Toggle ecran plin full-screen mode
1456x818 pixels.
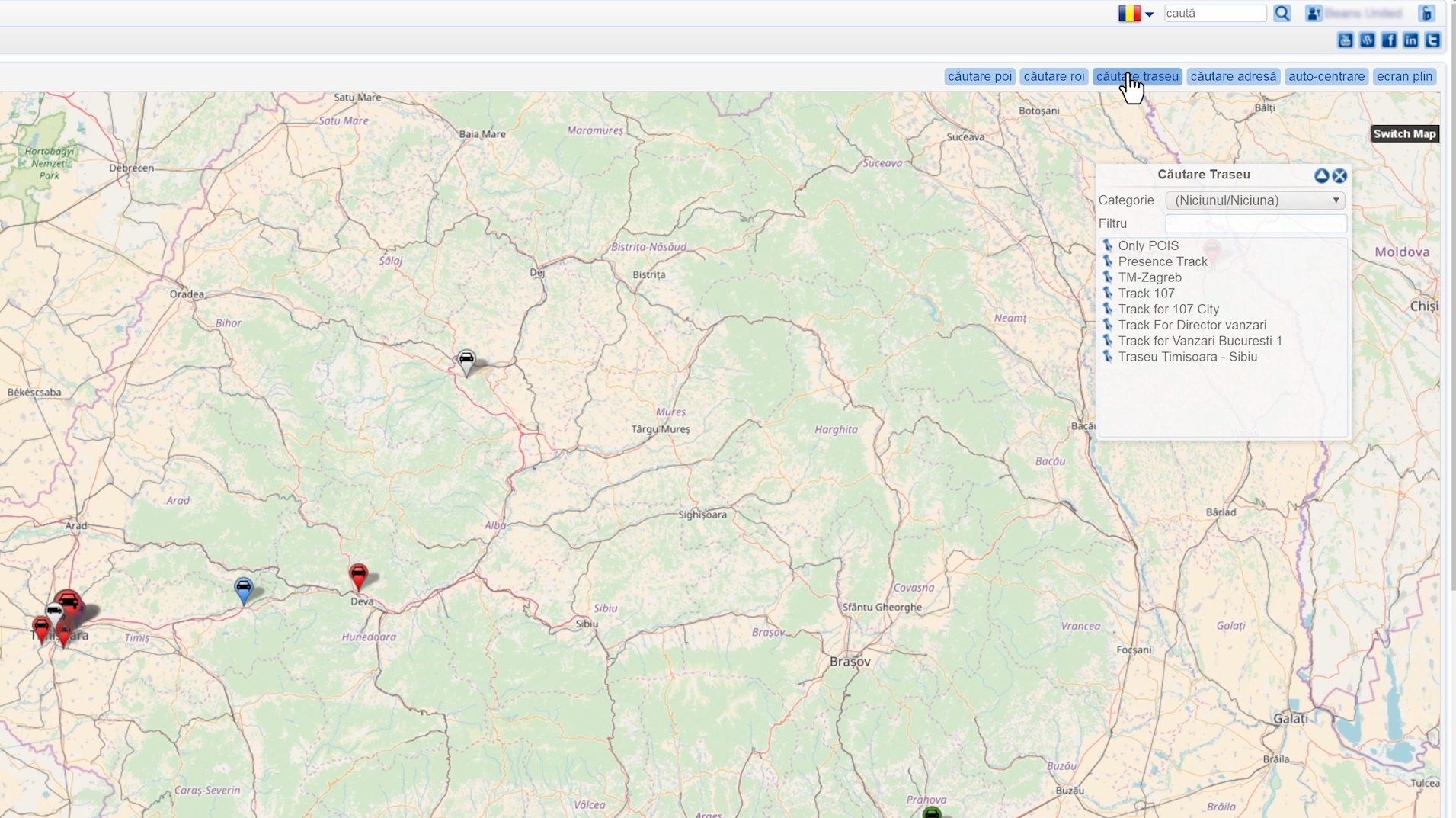[x=1404, y=76]
